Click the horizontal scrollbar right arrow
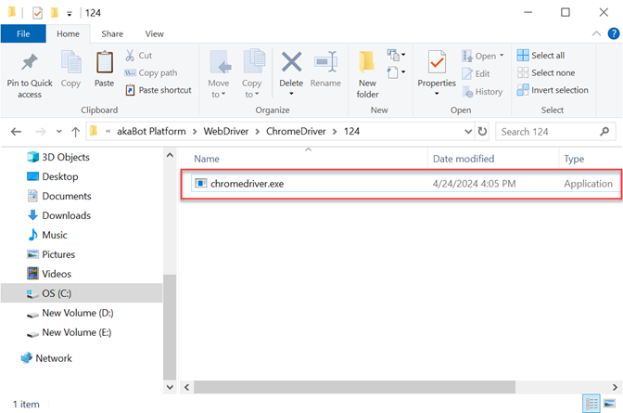623x413 pixels. click(x=615, y=387)
